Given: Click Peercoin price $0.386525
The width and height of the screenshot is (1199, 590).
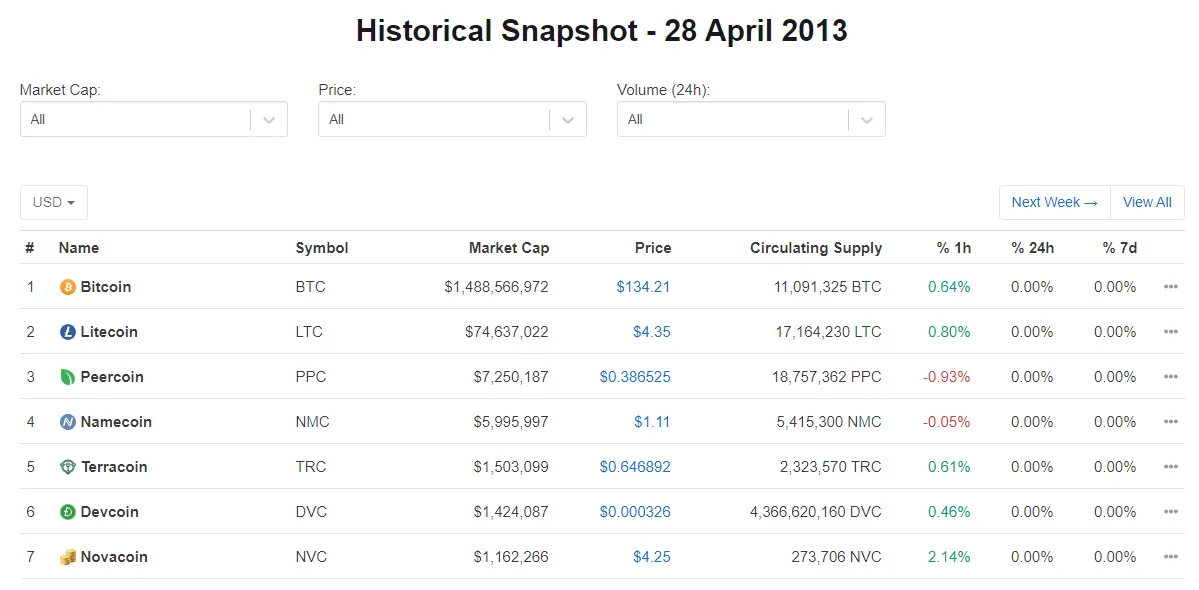Looking at the screenshot, I should coord(635,377).
